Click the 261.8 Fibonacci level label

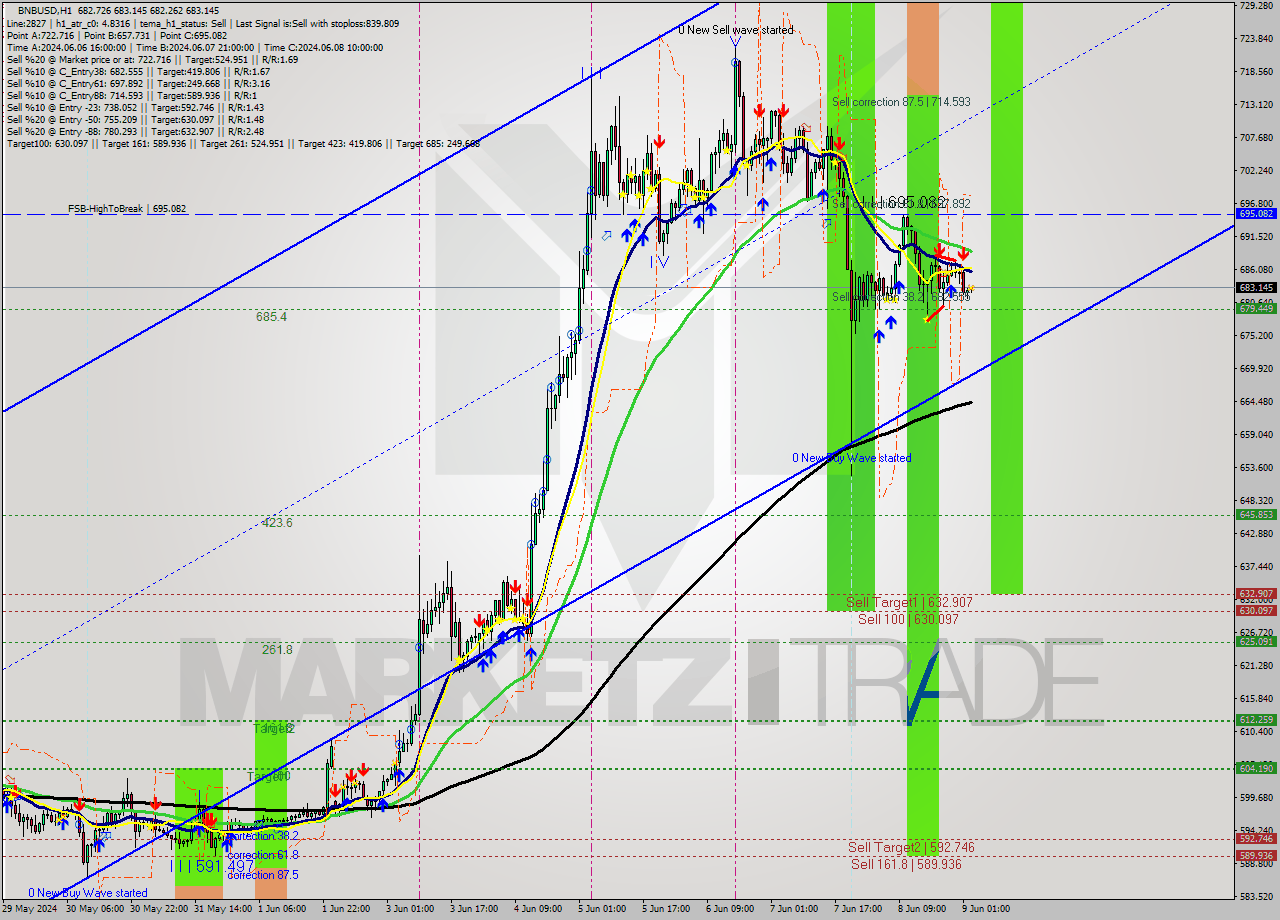point(277,649)
